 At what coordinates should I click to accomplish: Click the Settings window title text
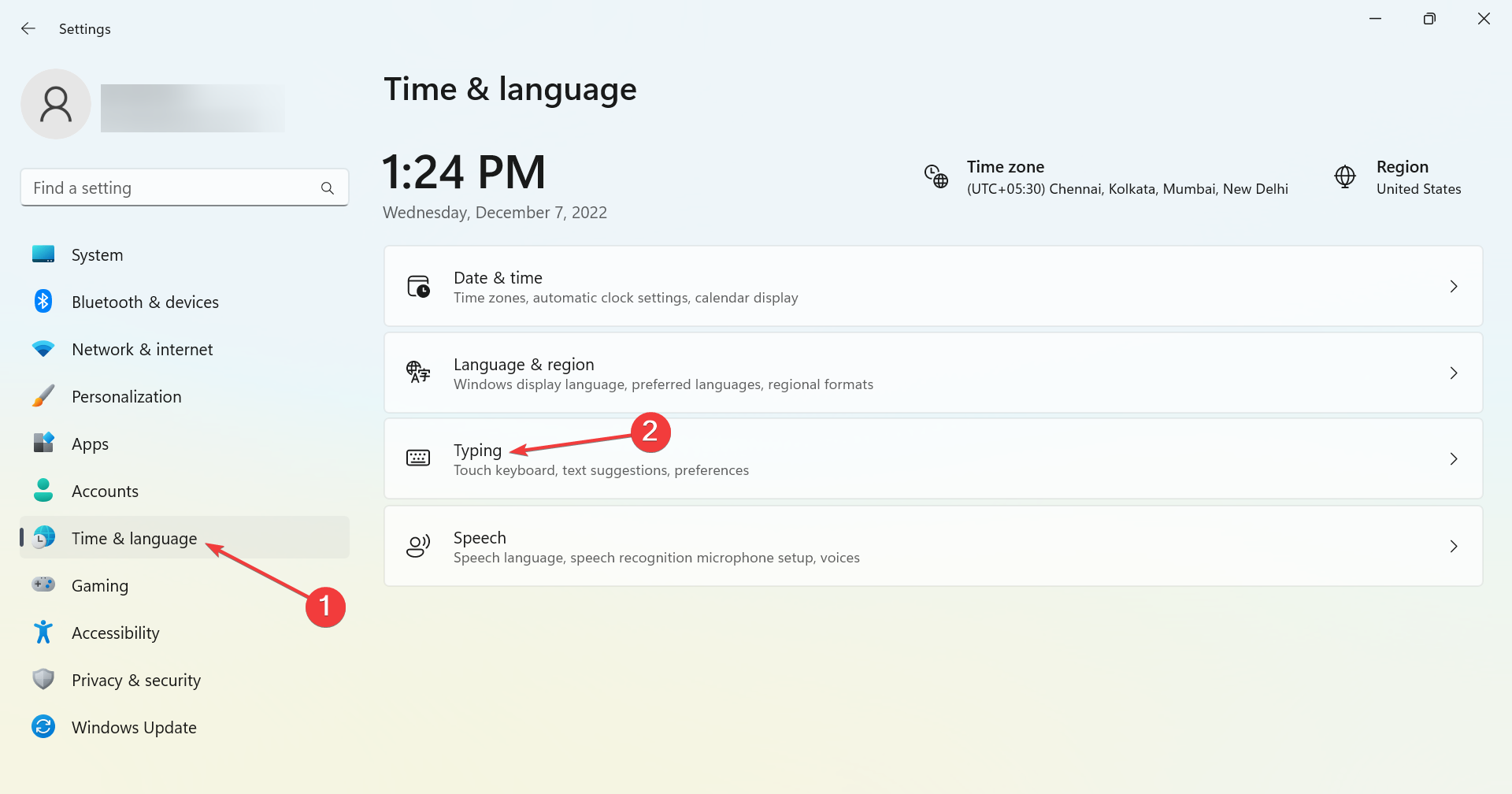[x=85, y=29]
